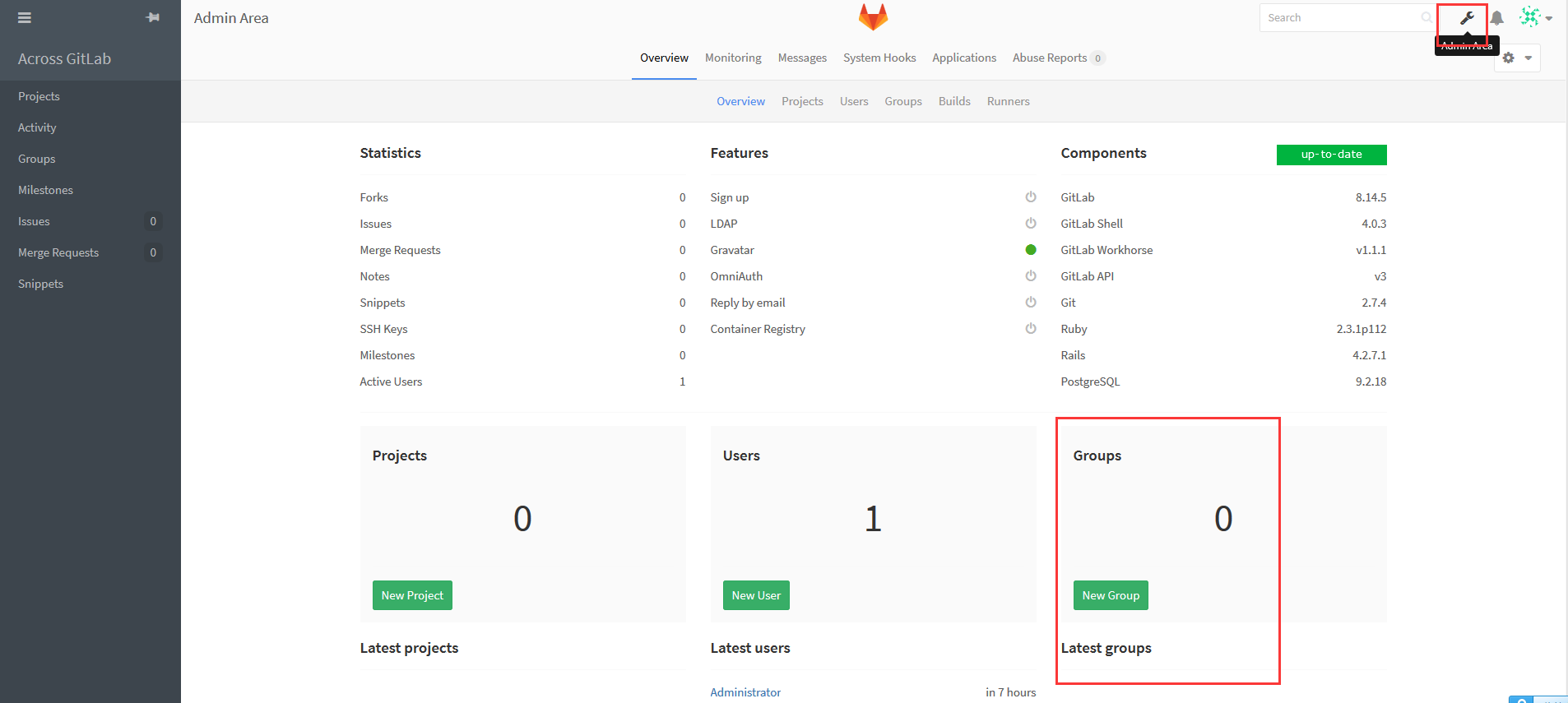Image resolution: width=1568 pixels, height=703 pixels.
Task: Open the Runners sub-navigation link
Action: coord(1009,101)
